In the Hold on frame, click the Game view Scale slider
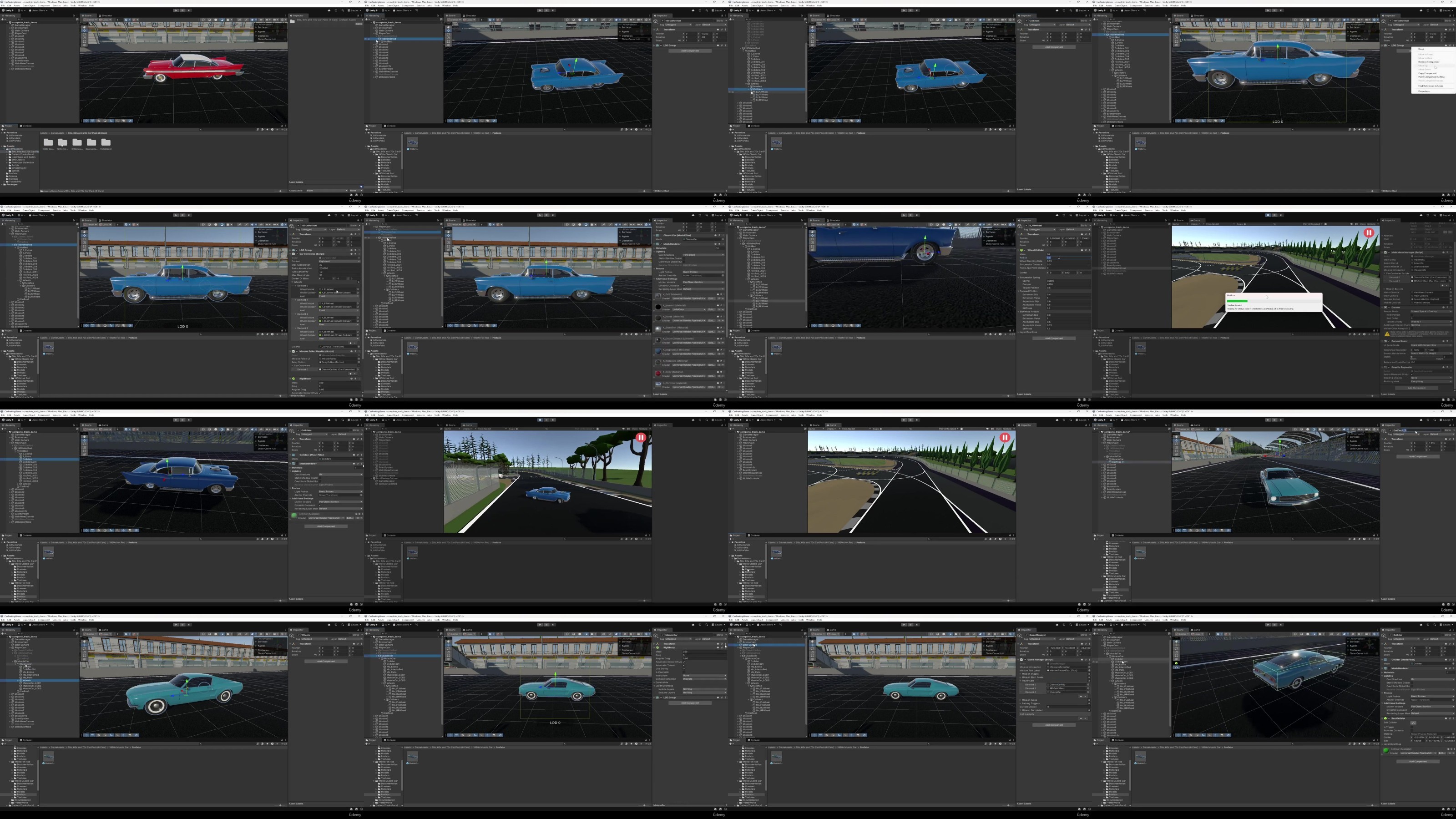 pos(1259,224)
